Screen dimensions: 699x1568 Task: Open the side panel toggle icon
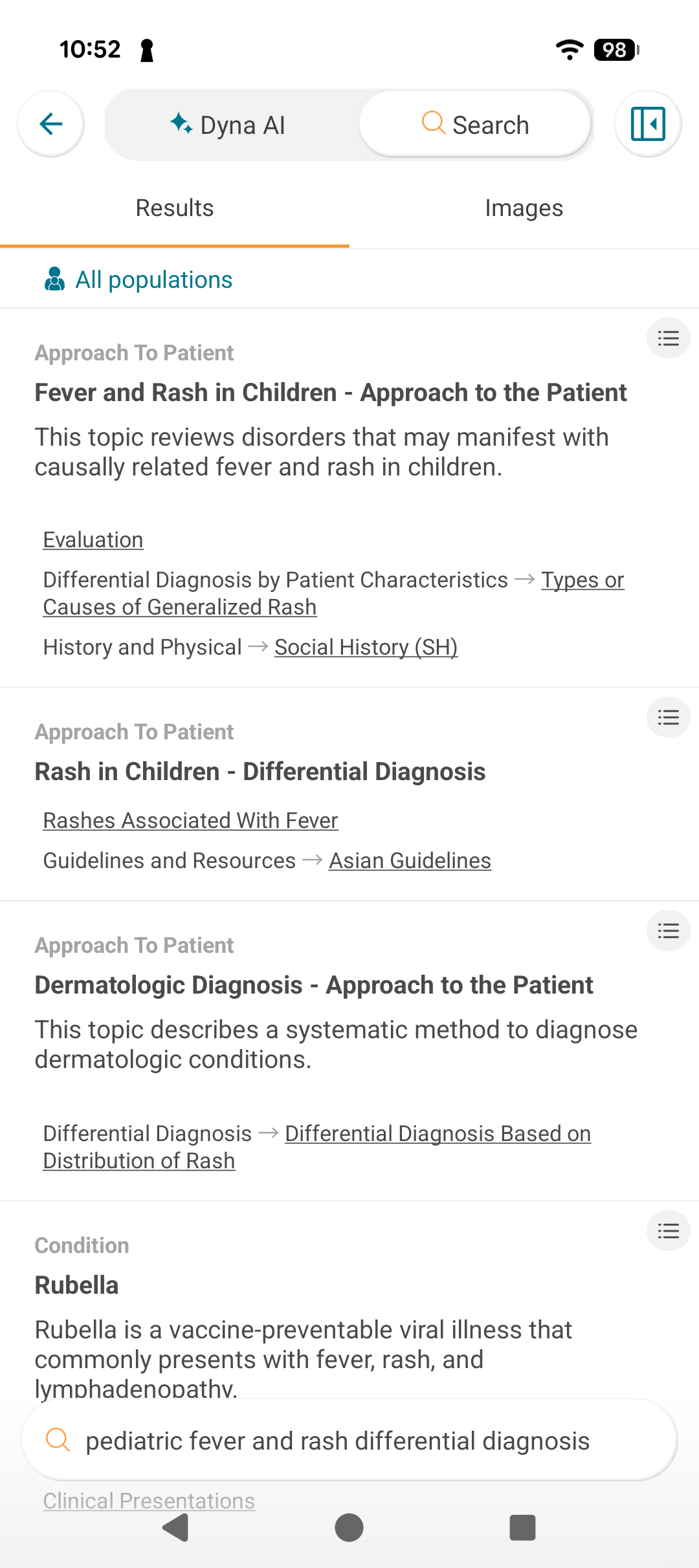648,124
